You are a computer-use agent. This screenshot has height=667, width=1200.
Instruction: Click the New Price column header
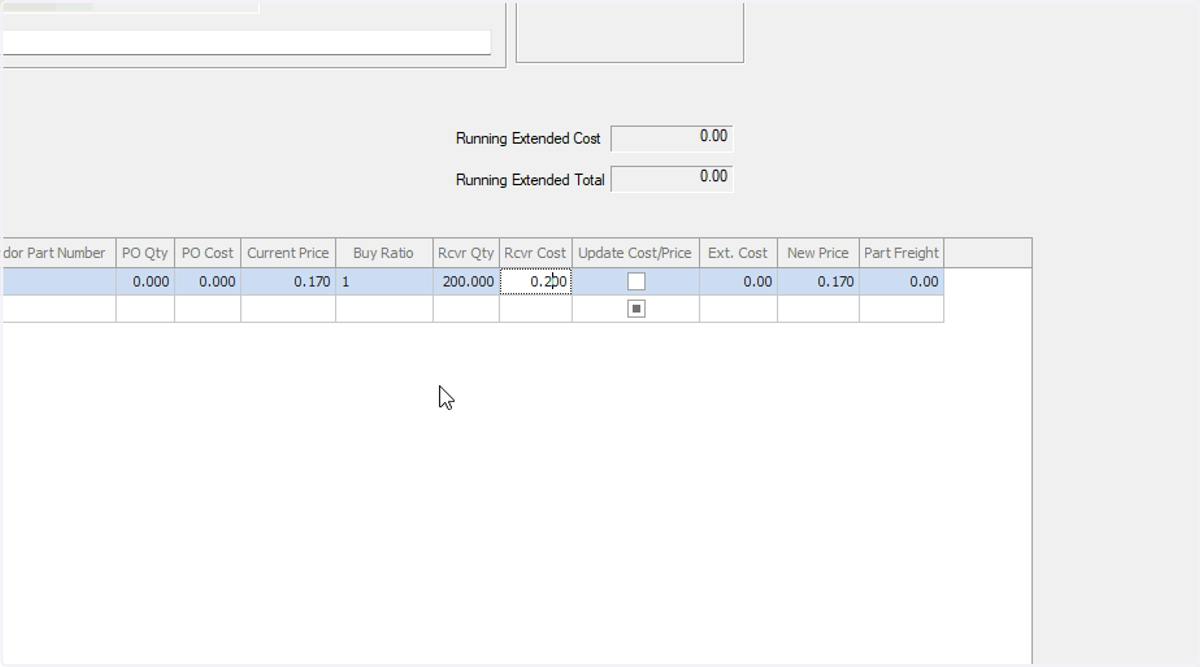[x=818, y=253]
